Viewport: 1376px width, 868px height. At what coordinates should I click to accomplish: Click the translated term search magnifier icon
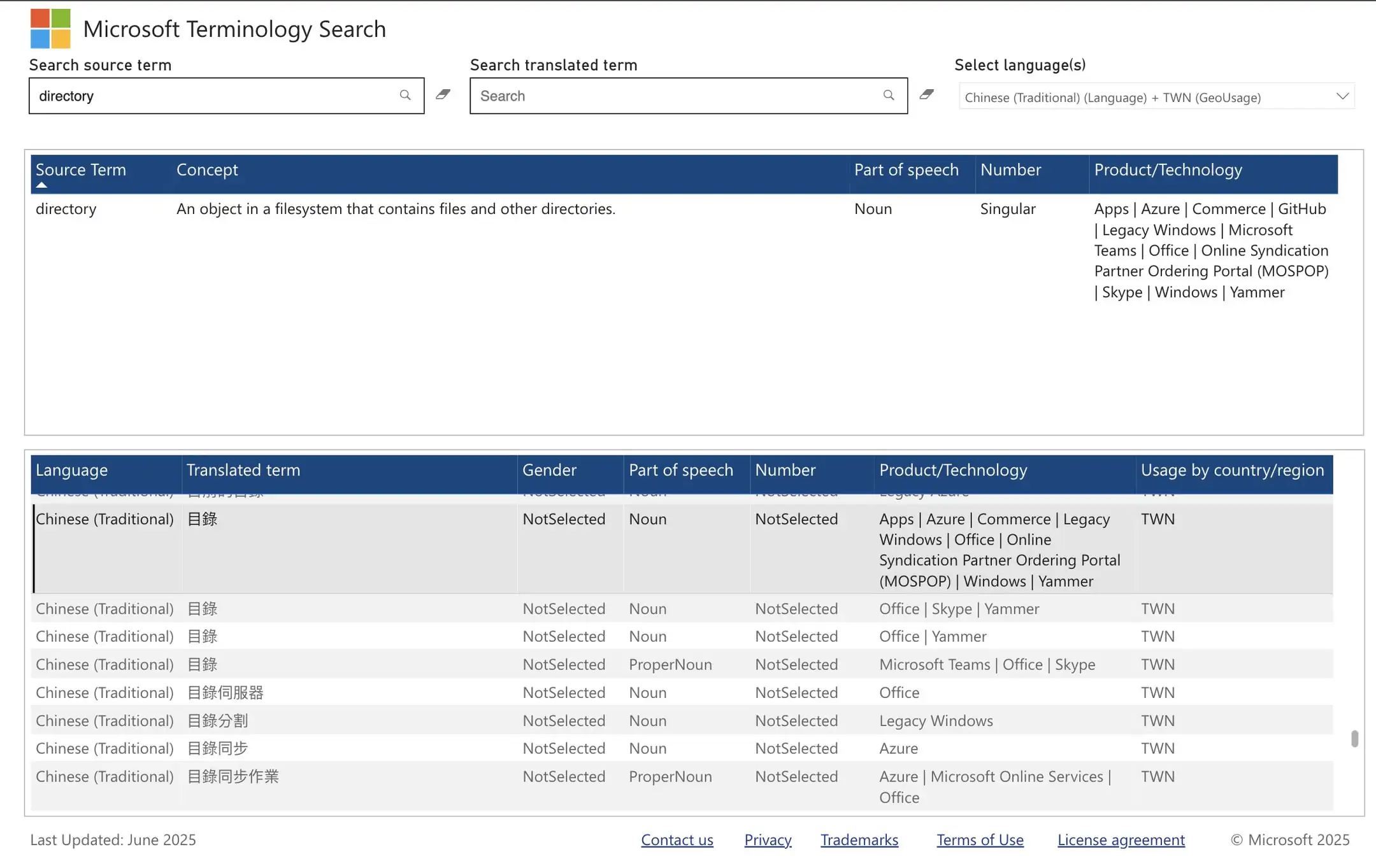[889, 96]
